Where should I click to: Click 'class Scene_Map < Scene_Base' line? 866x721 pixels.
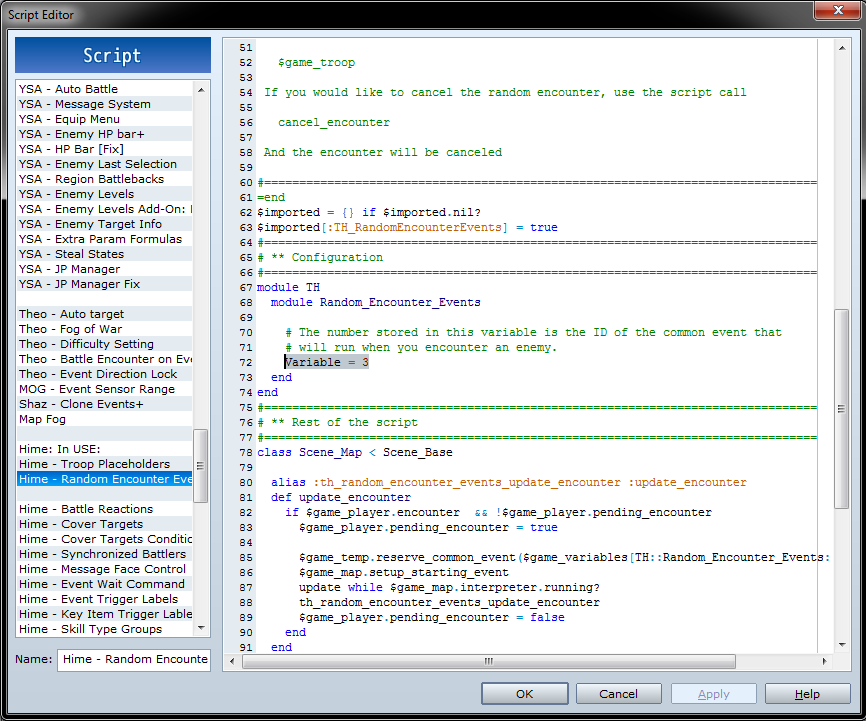[355, 452]
